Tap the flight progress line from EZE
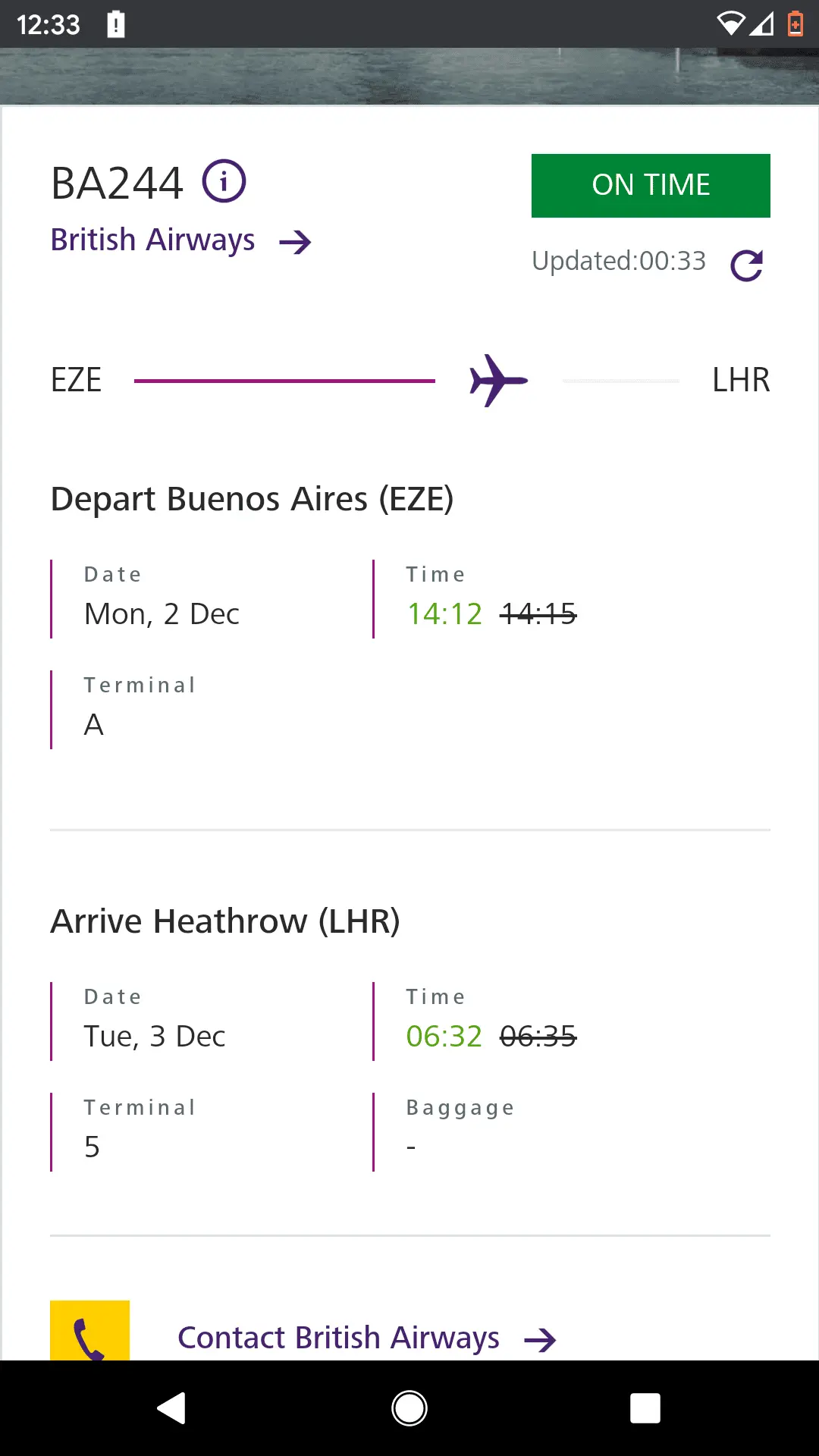 [x=284, y=381]
